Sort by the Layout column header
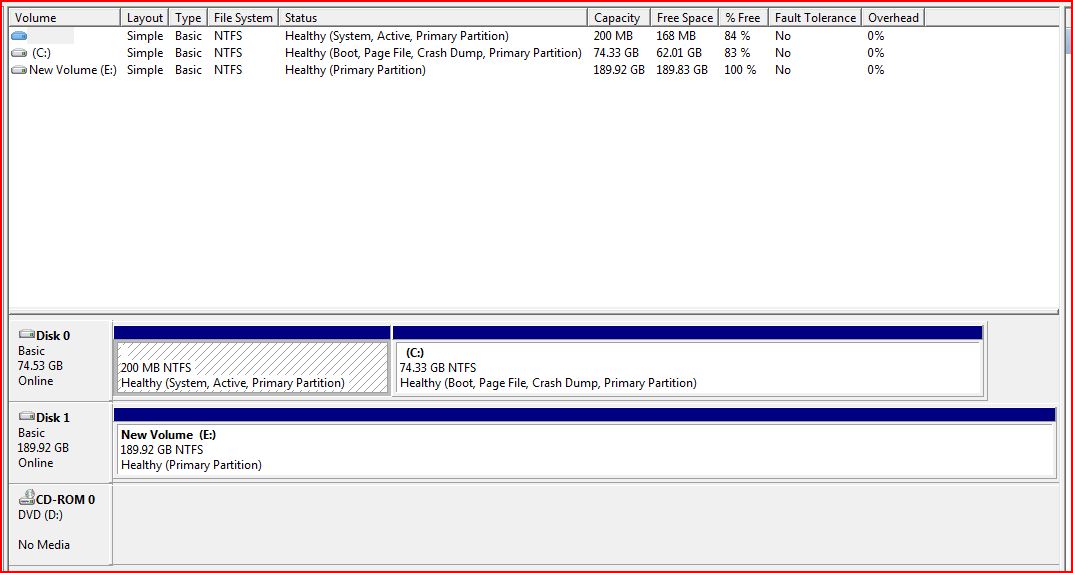This screenshot has width=1073, height=573. coord(145,18)
